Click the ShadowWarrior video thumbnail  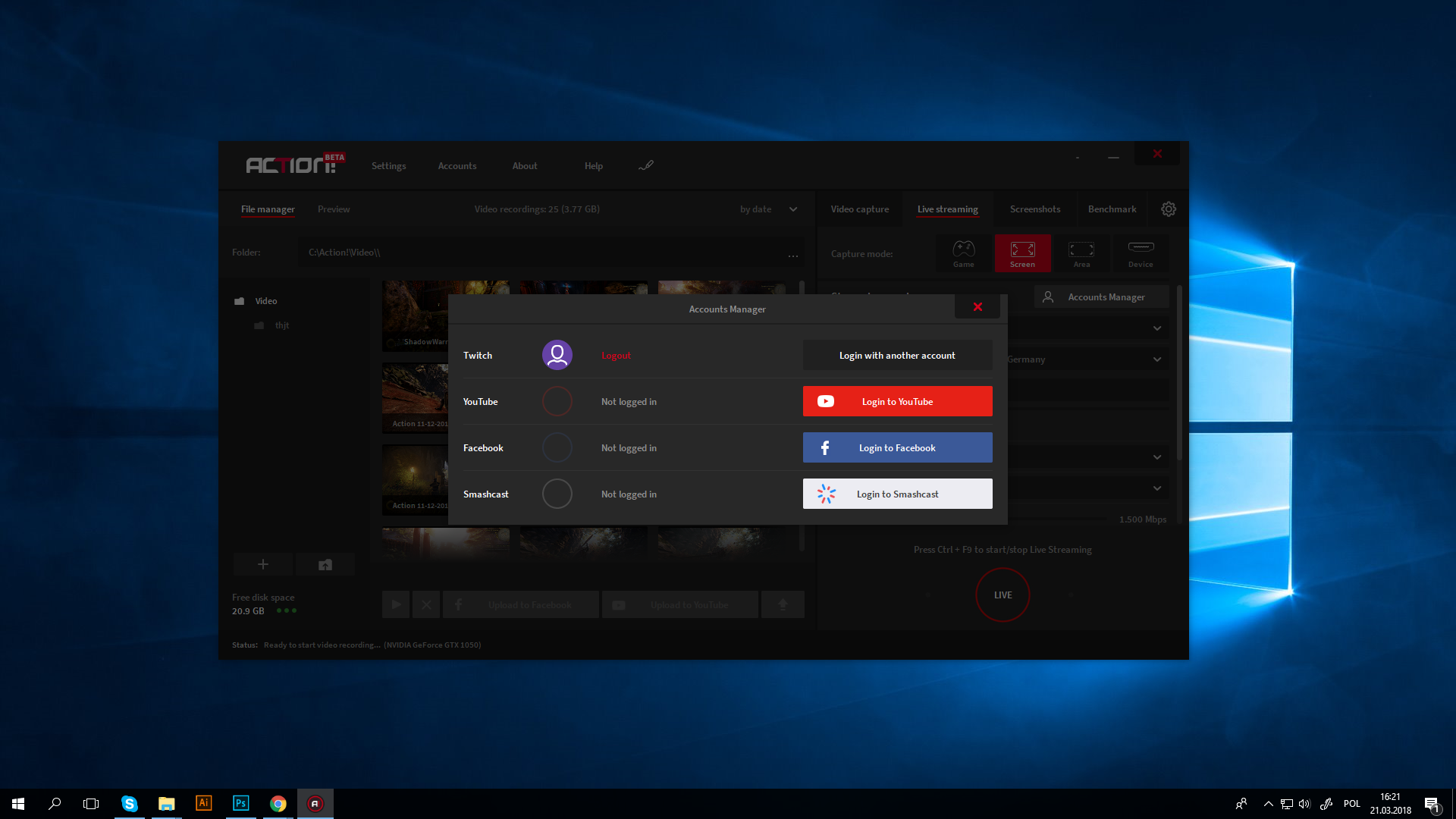(416, 315)
